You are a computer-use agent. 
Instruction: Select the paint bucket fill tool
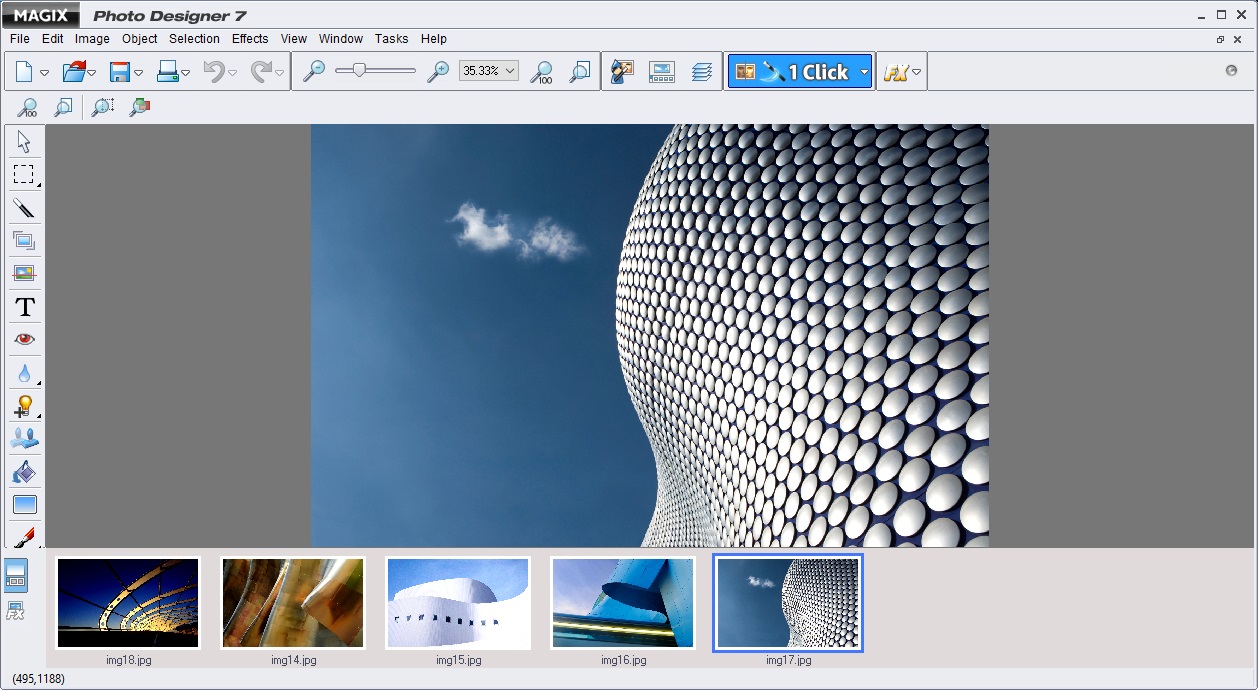25,471
